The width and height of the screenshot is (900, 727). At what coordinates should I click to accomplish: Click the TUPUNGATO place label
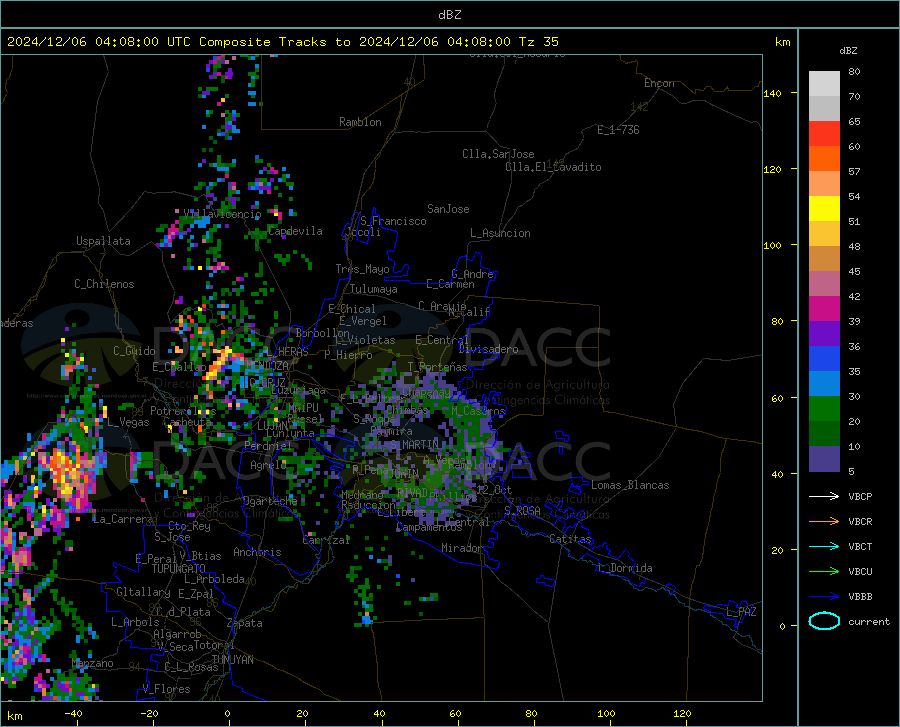pos(179,569)
